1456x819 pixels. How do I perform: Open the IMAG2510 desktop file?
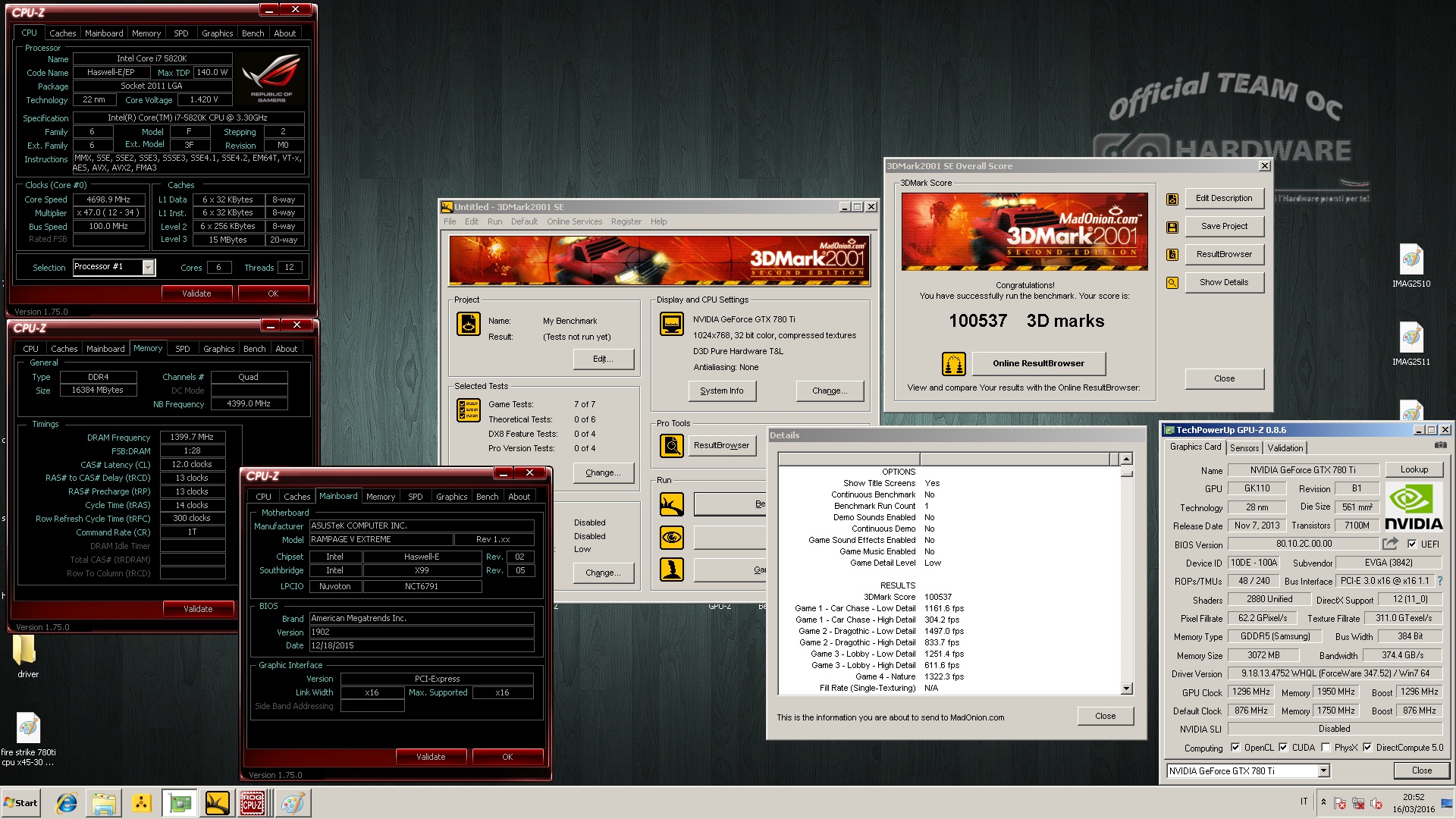click(x=1411, y=265)
